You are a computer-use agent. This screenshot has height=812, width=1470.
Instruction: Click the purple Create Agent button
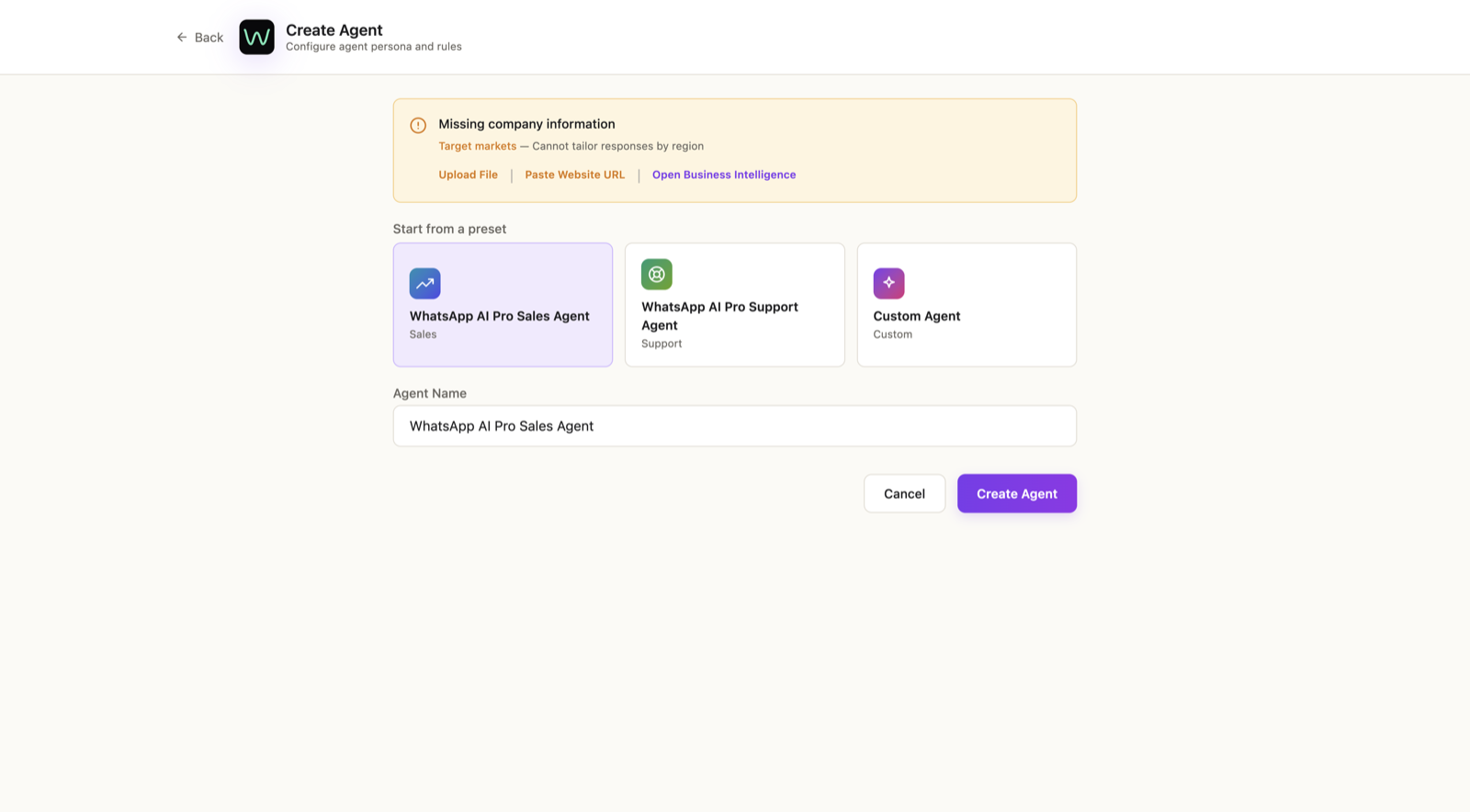click(1017, 493)
